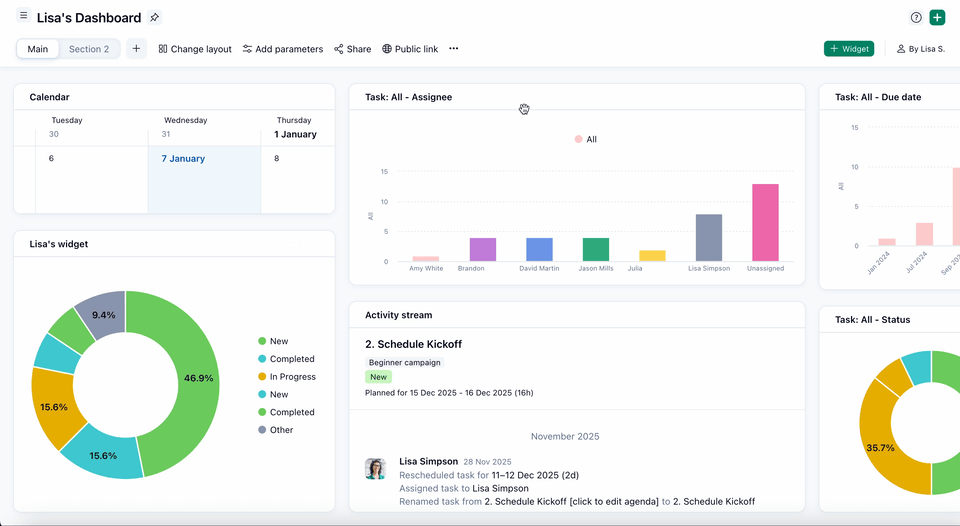Open the three-dots more options menu
Viewport: 960px width, 526px height.
pyautogui.click(x=453, y=49)
